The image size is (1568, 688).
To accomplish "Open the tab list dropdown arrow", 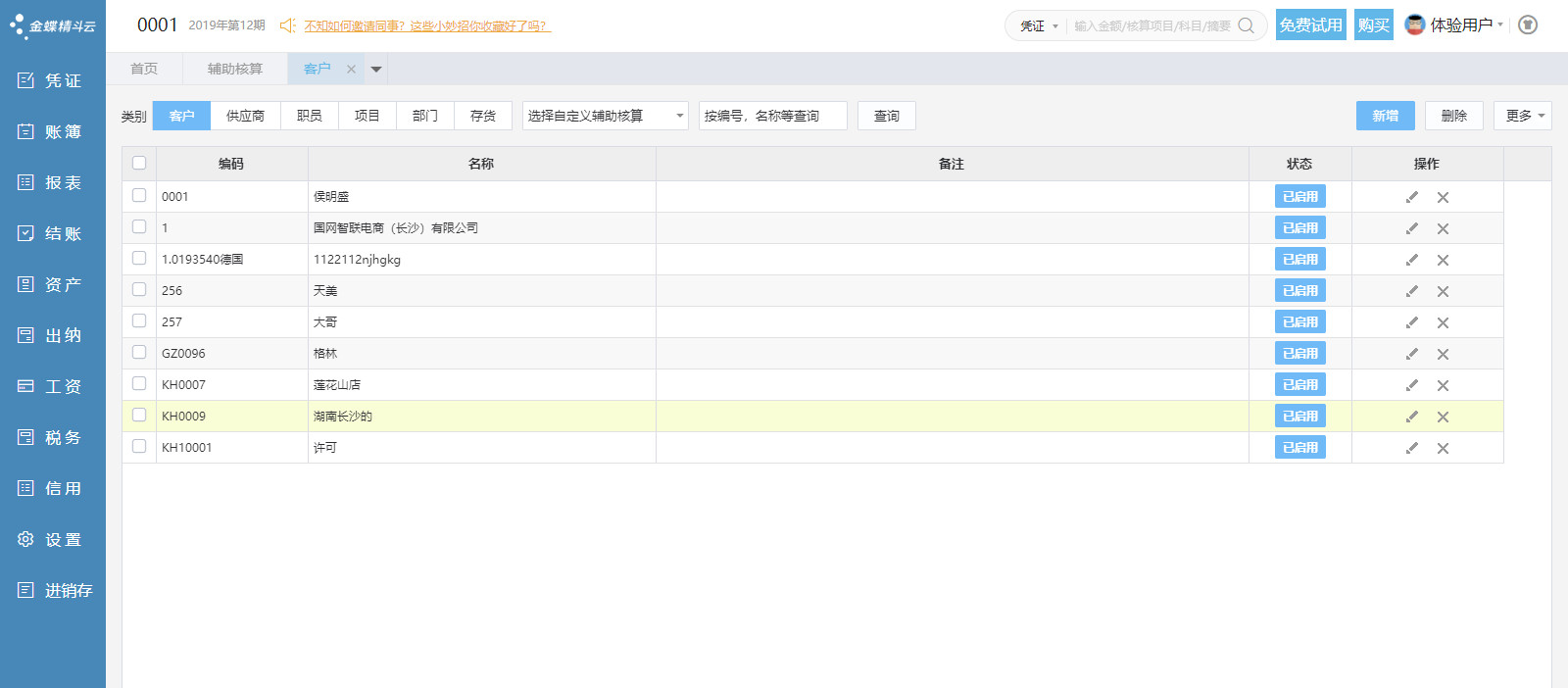I will (376, 70).
